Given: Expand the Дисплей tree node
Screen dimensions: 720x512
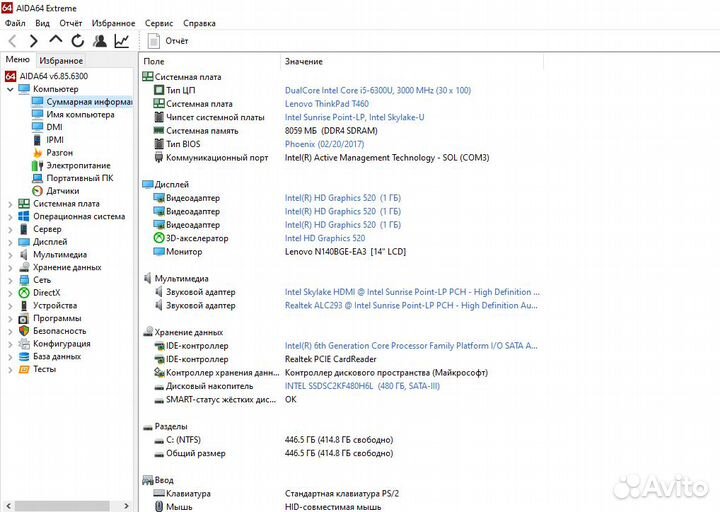Looking at the screenshot, I should 10,242.
